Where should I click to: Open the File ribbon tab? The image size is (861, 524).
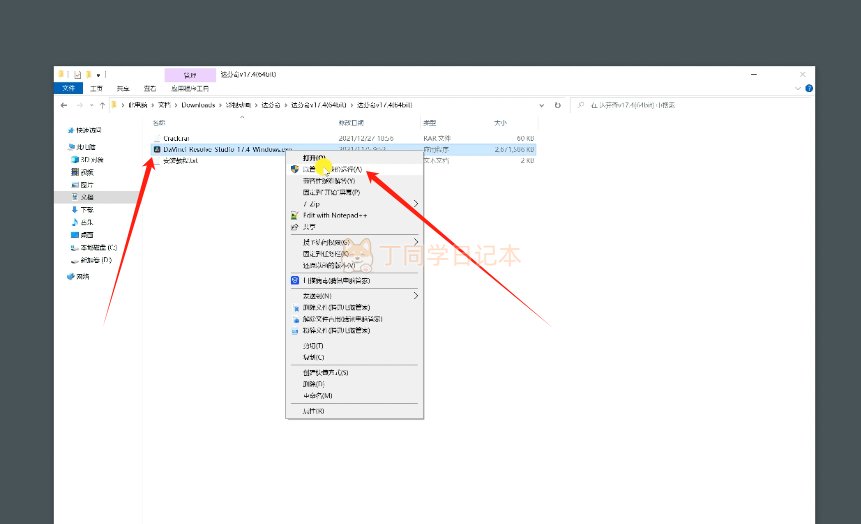tap(69, 88)
